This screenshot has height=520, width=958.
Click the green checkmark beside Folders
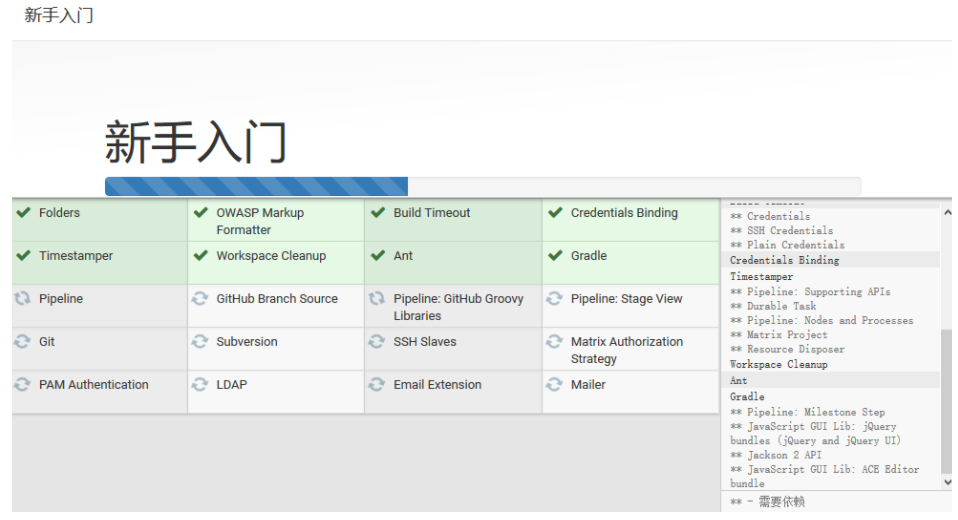coord(23,213)
